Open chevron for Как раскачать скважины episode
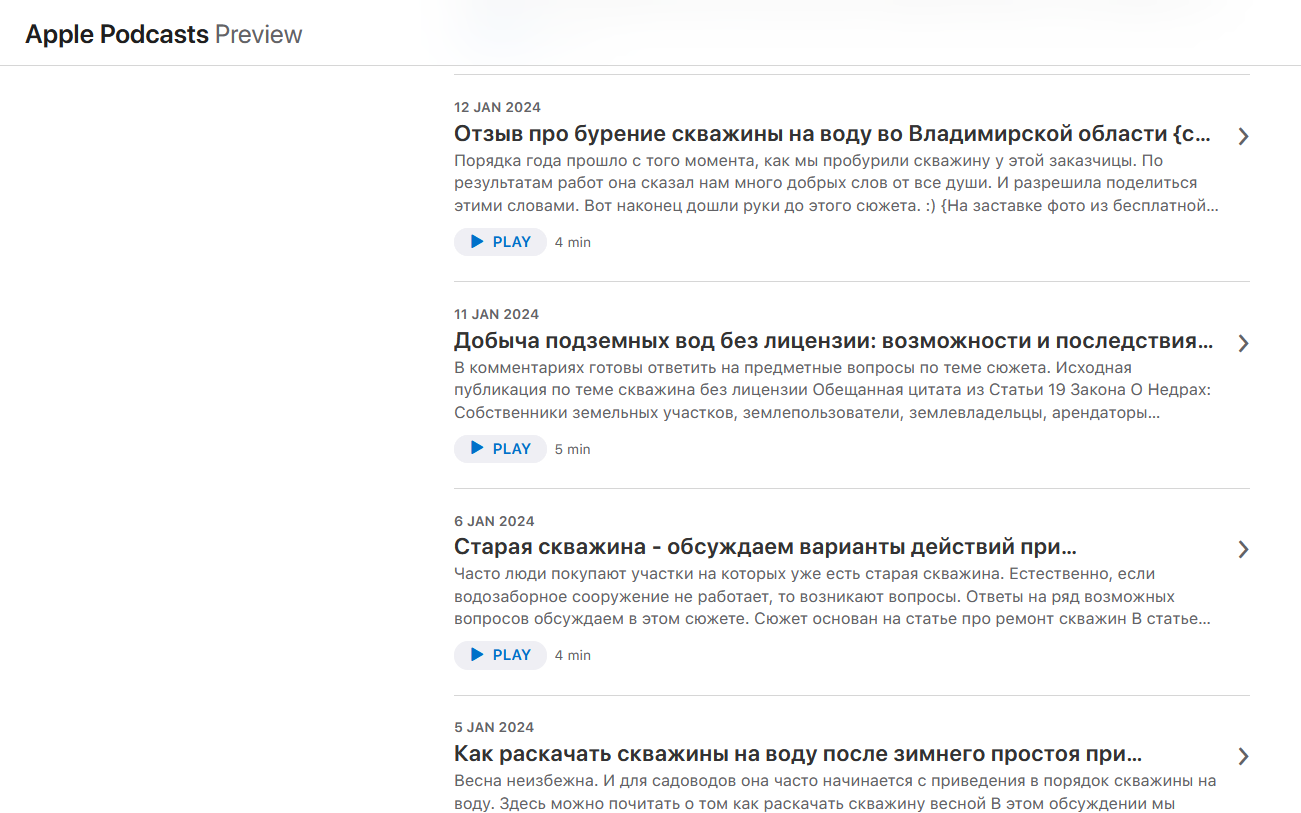 pyautogui.click(x=1243, y=756)
